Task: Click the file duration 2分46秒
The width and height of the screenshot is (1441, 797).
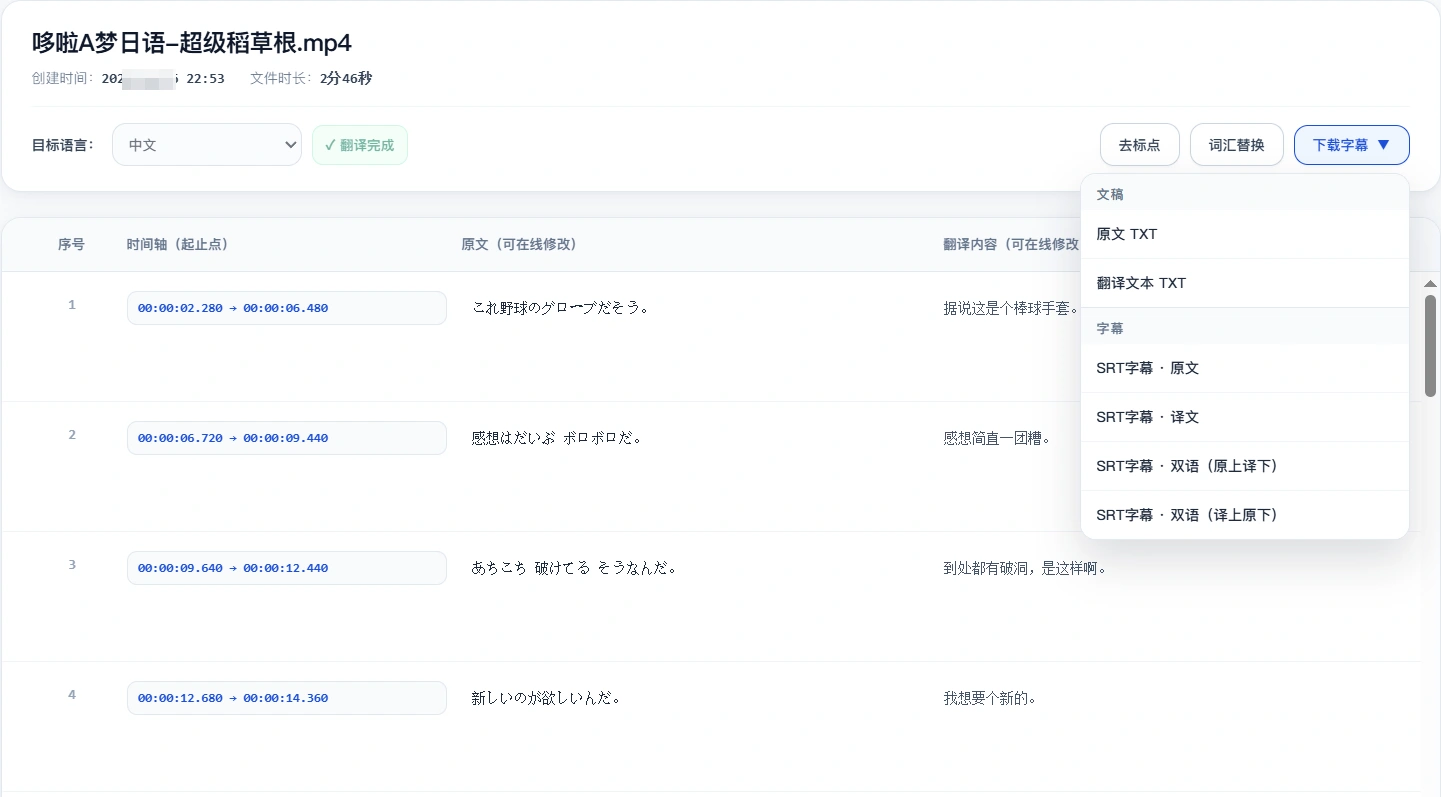Action: pos(346,78)
